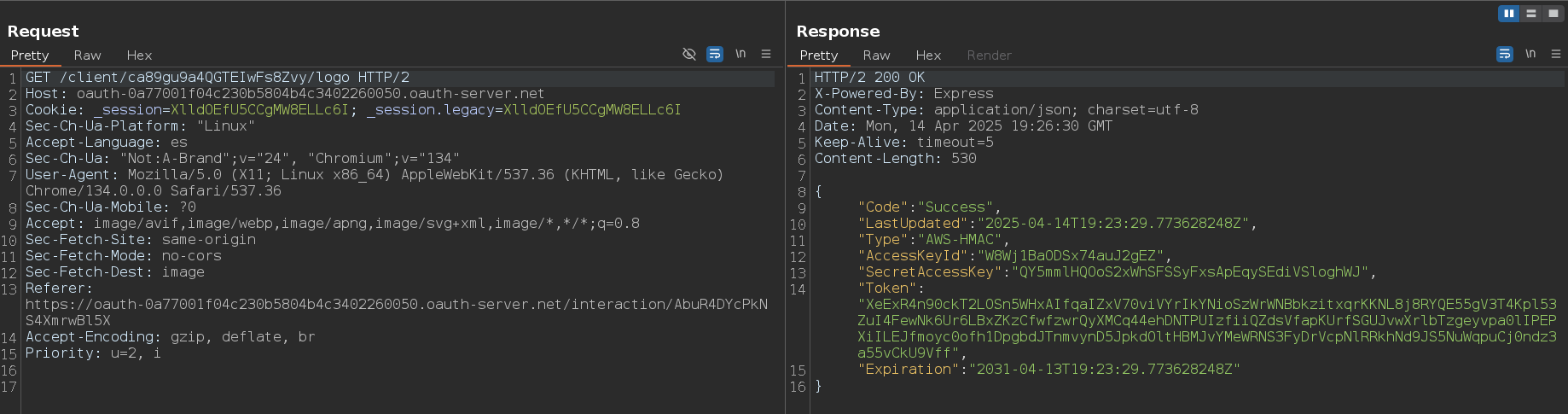Select the top/bottom split layout icon

[x=1531, y=14]
